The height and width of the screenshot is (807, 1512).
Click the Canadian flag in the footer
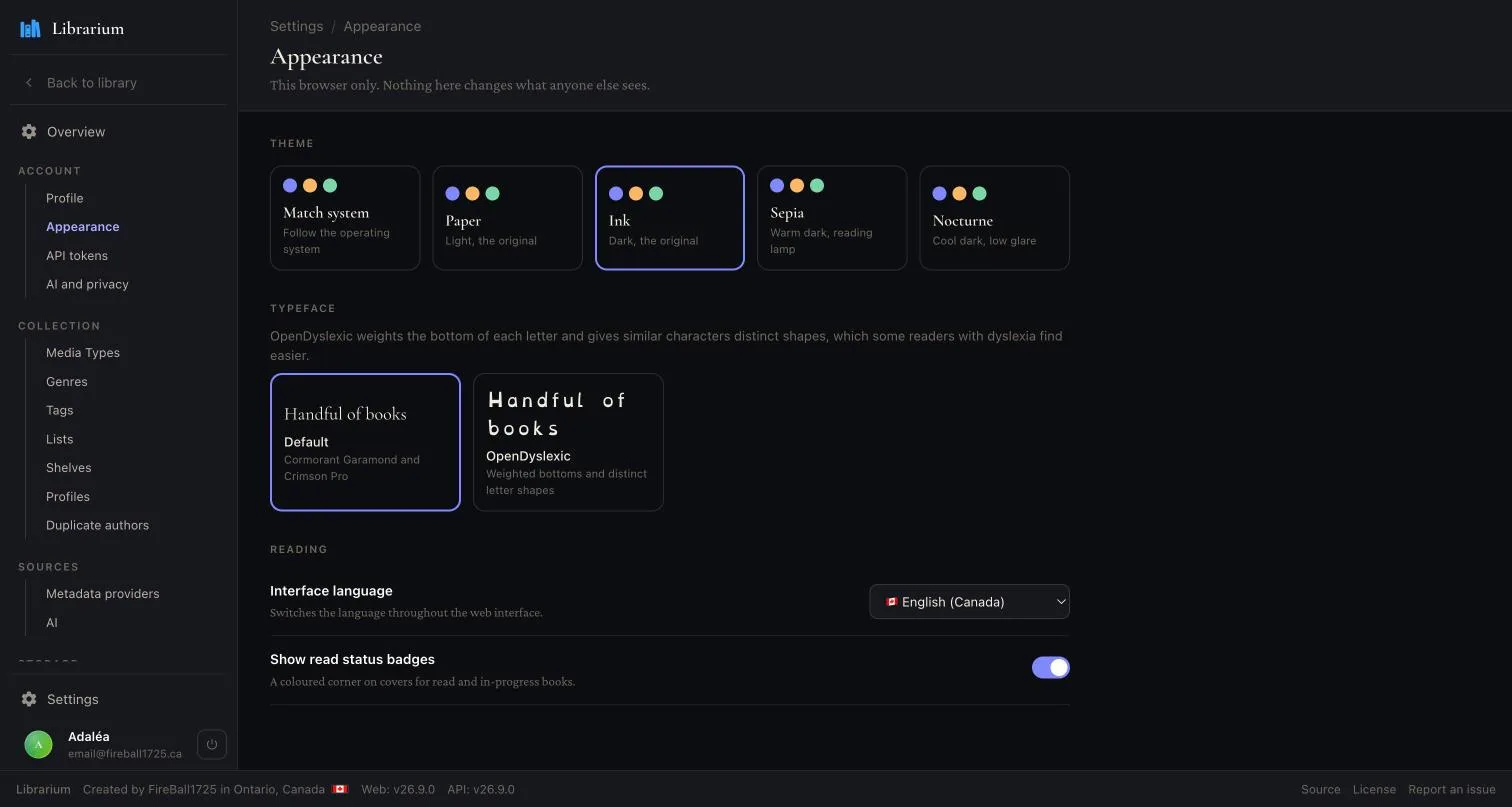(x=340, y=789)
